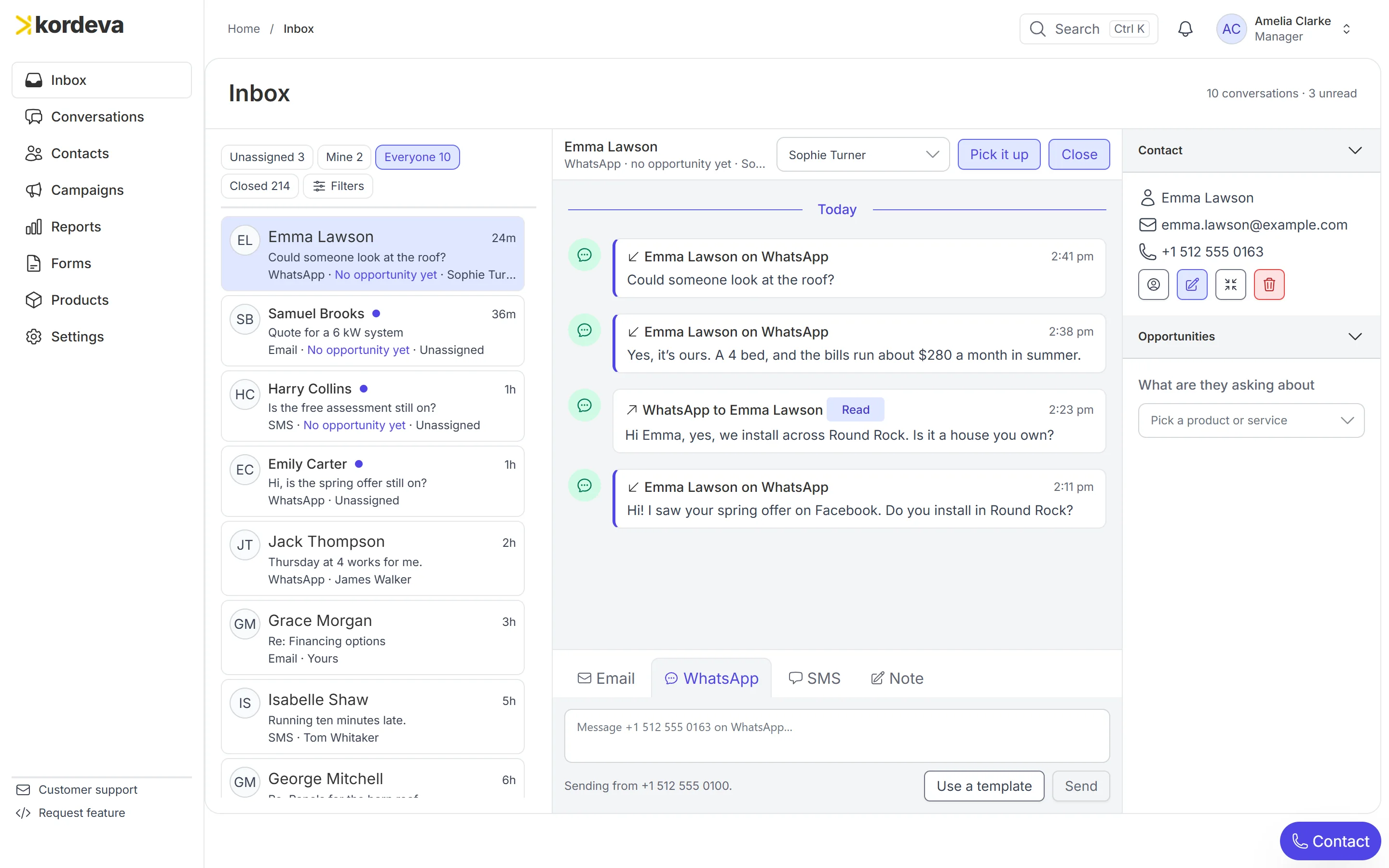
Task: Open Products in the sidebar
Action: tap(102, 299)
